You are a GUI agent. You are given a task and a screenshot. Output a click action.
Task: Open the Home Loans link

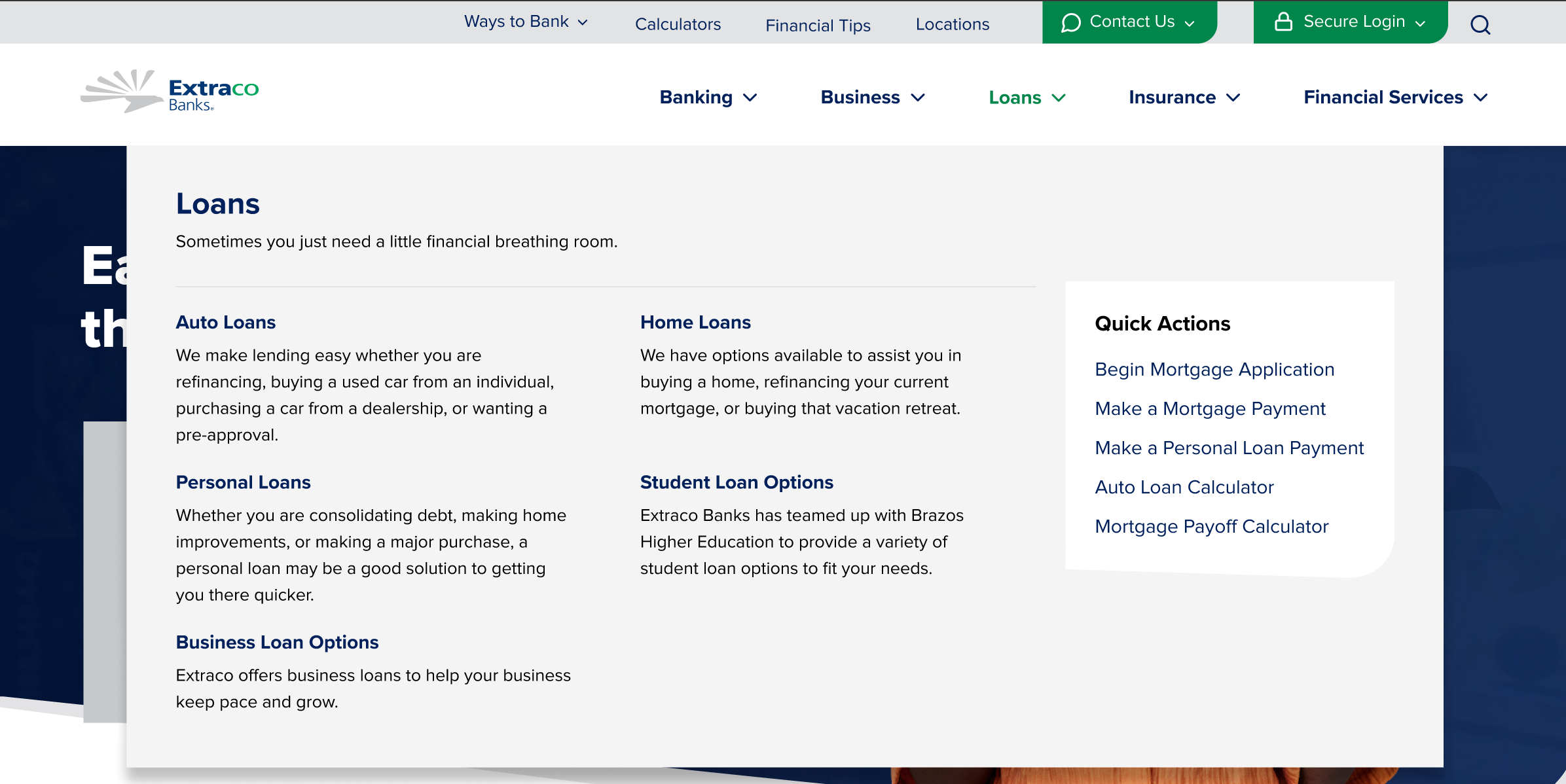[x=695, y=323]
